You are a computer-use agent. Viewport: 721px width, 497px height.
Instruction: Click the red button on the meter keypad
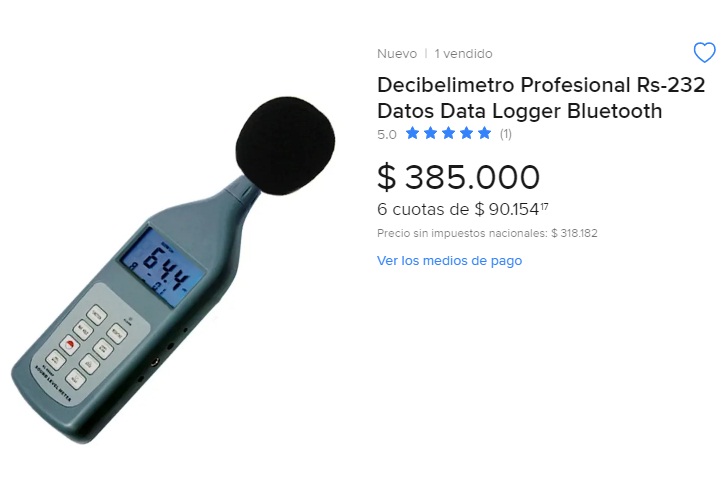(x=69, y=344)
